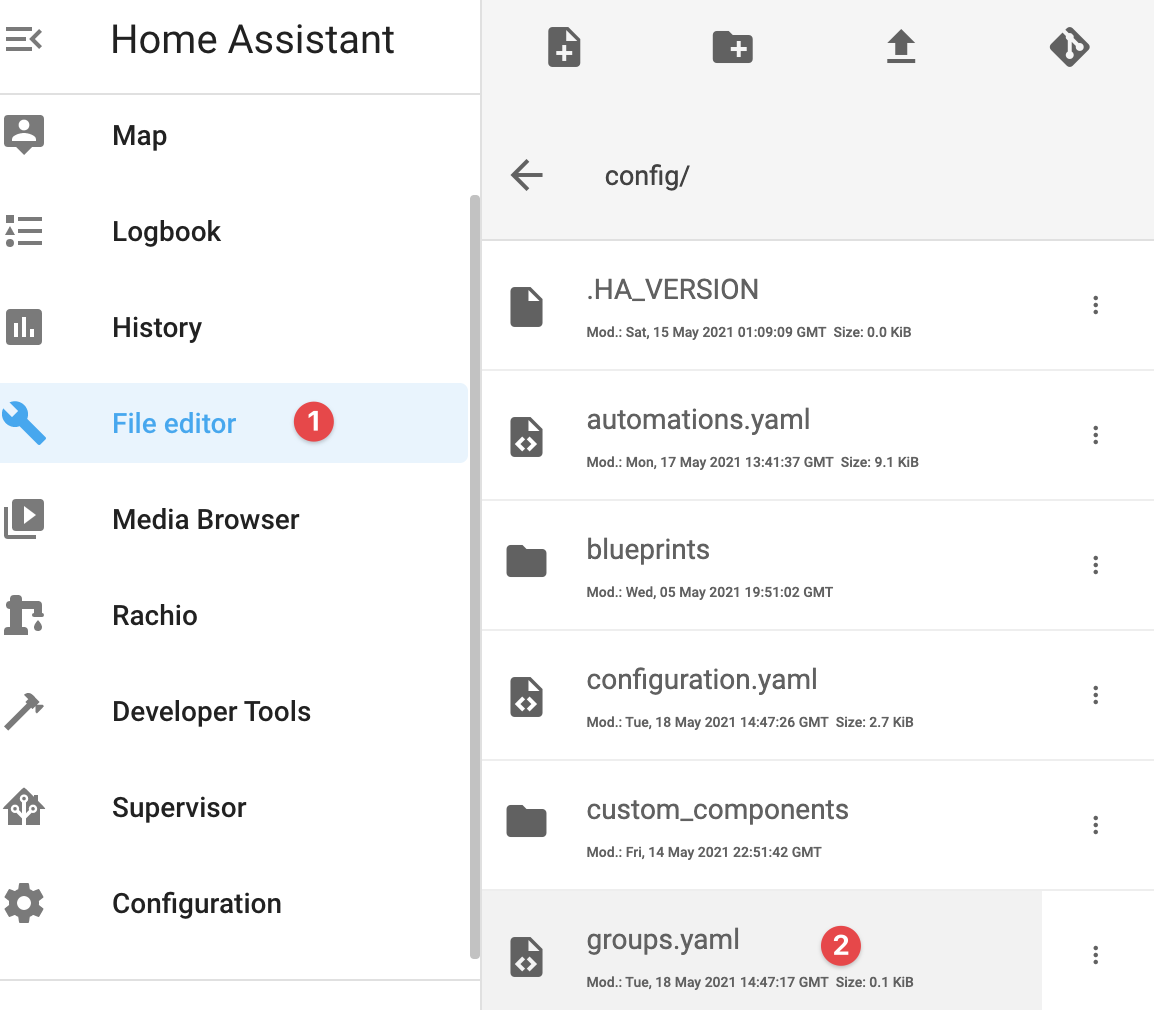Click the automations.yaml code file icon

(526, 437)
